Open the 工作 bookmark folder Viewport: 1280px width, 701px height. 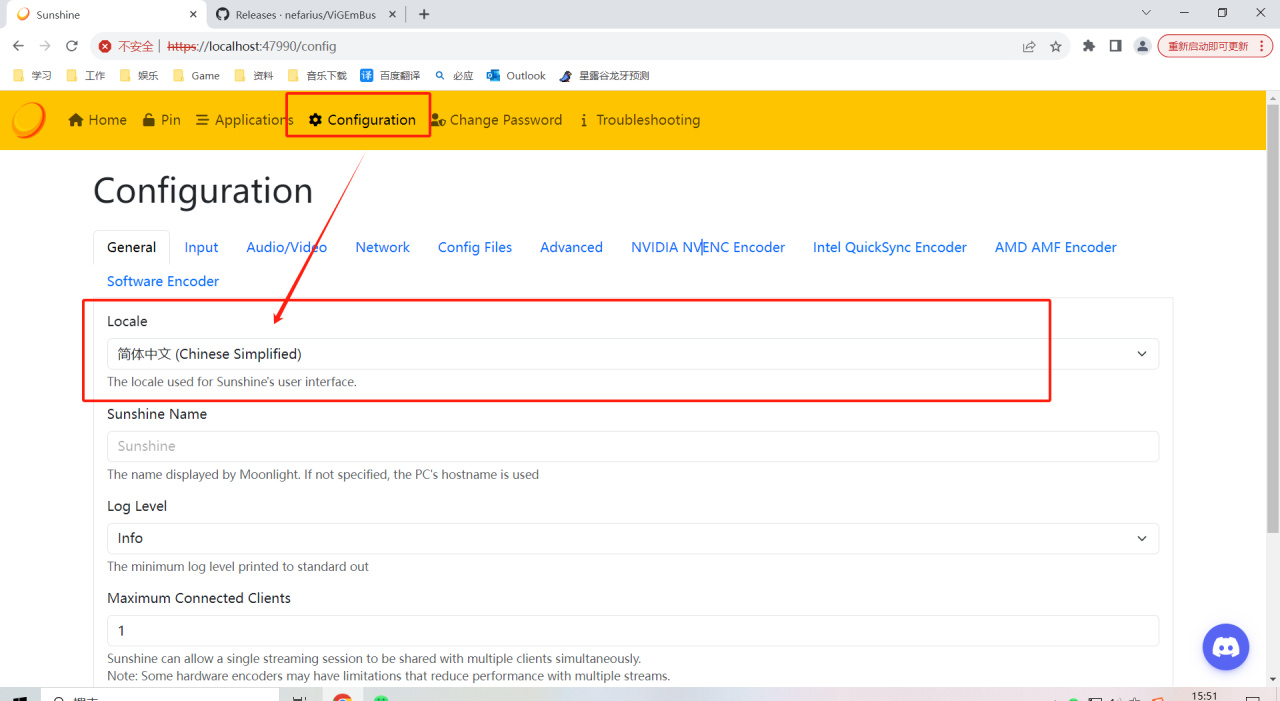86,75
